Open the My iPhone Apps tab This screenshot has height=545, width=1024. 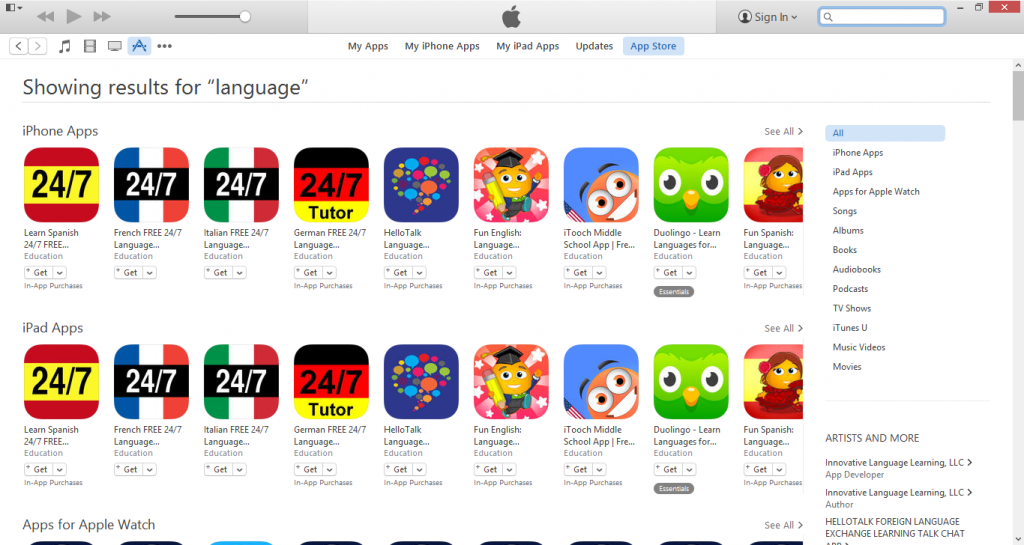[x=442, y=46]
